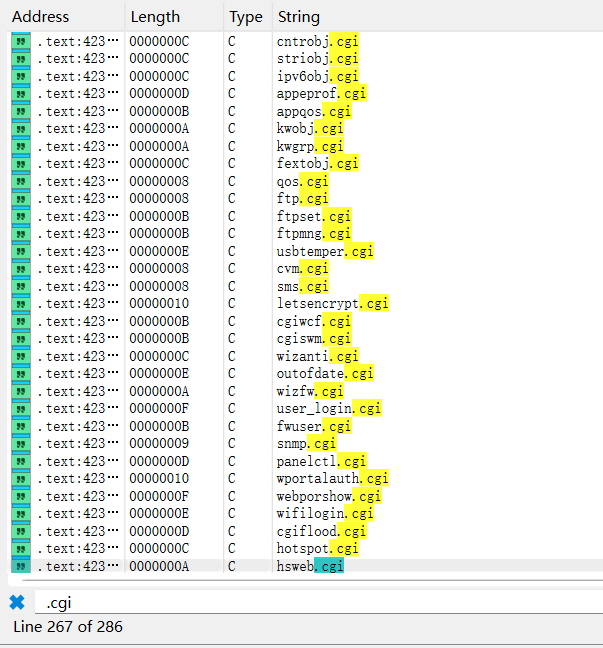Click the string icon beside appeprof.cgi

21,94
